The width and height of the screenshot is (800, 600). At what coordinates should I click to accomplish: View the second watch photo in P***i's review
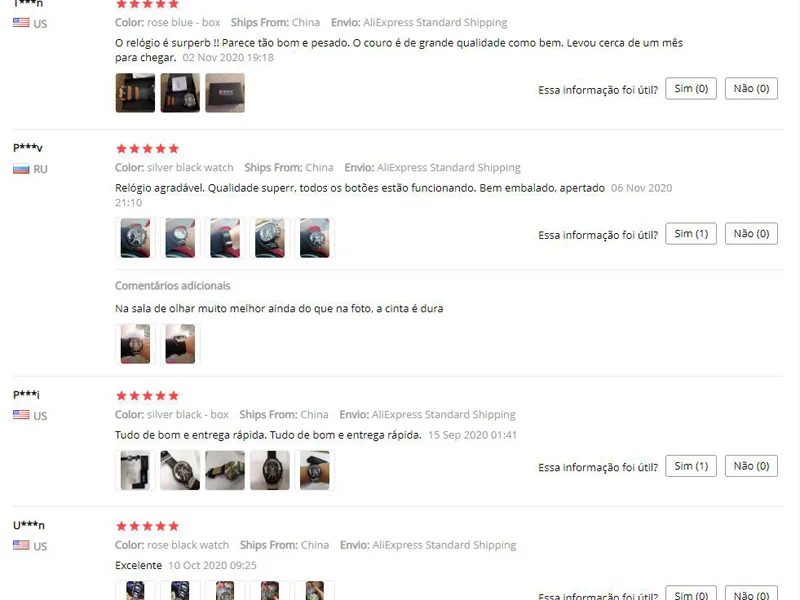[180, 470]
